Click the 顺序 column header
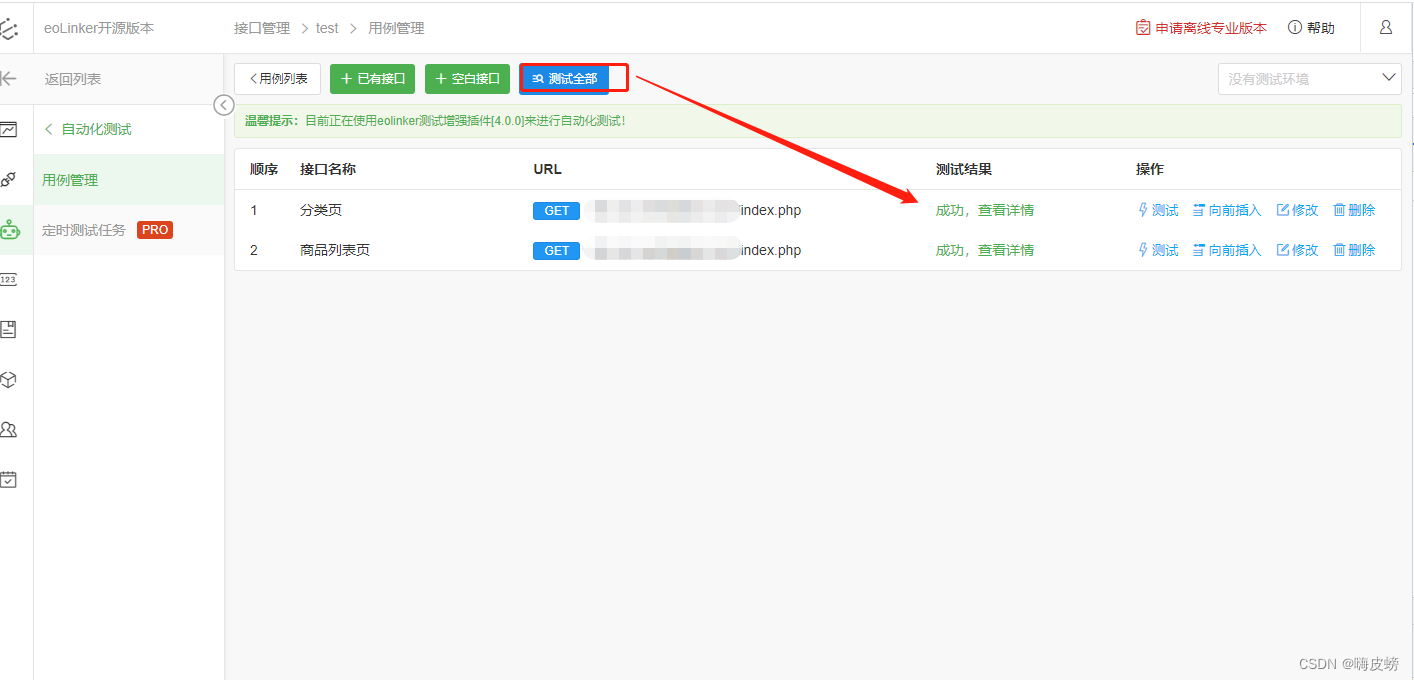Screen dimensions: 1414x680 click(264, 169)
